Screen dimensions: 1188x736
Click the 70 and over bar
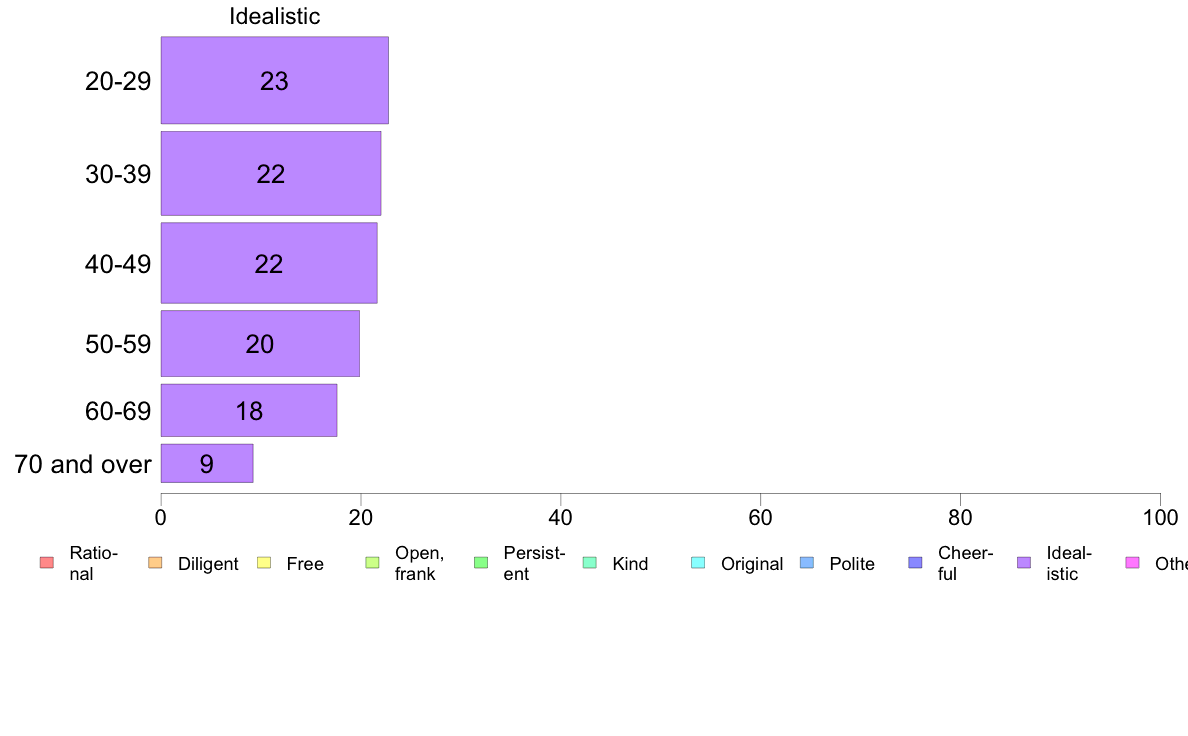[207, 463]
